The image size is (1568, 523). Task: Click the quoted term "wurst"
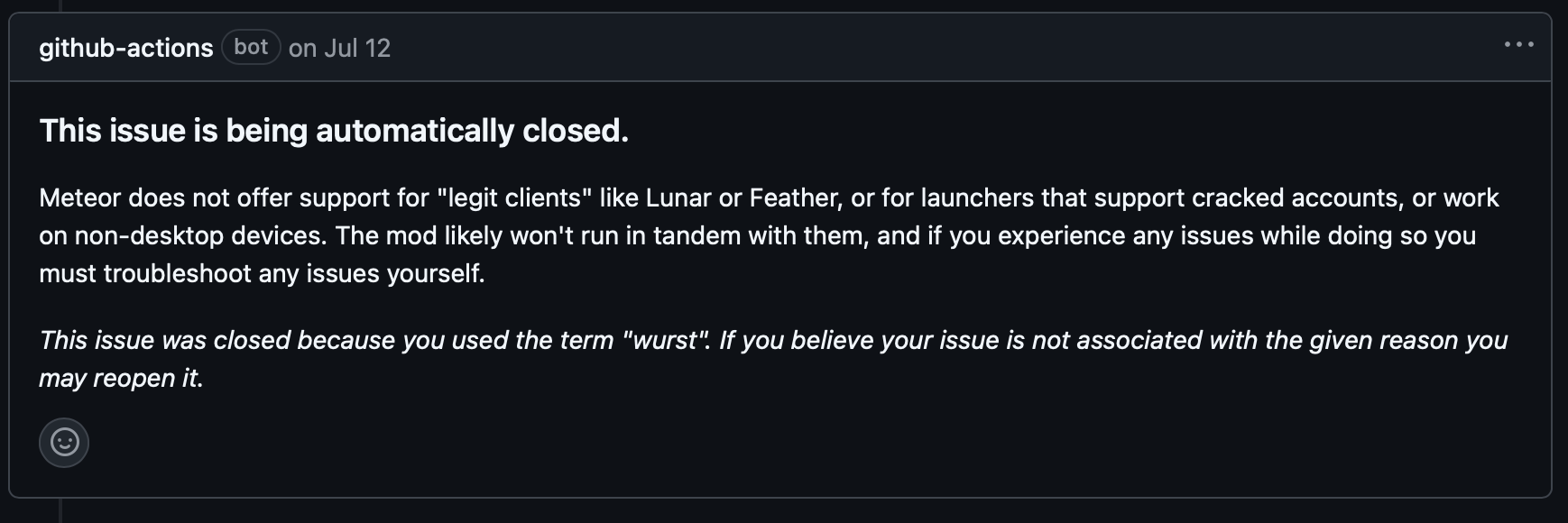(x=665, y=340)
